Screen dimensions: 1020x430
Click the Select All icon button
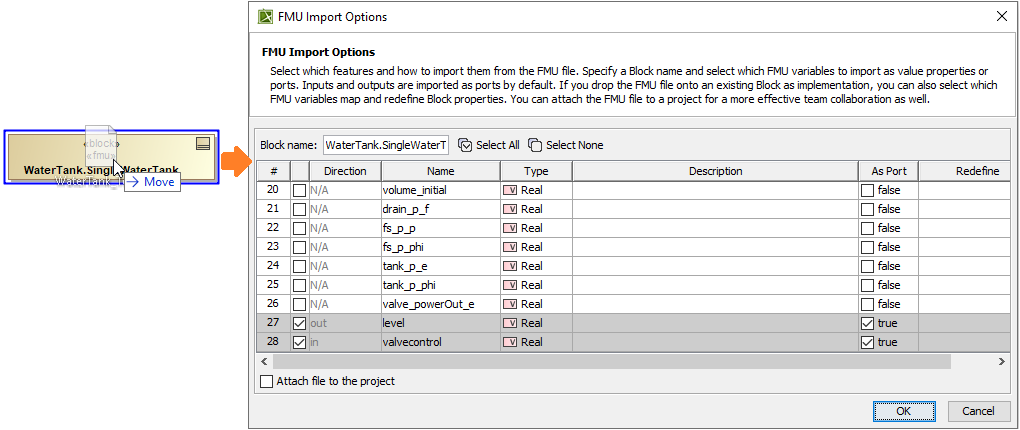pyautogui.click(x=465, y=145)
